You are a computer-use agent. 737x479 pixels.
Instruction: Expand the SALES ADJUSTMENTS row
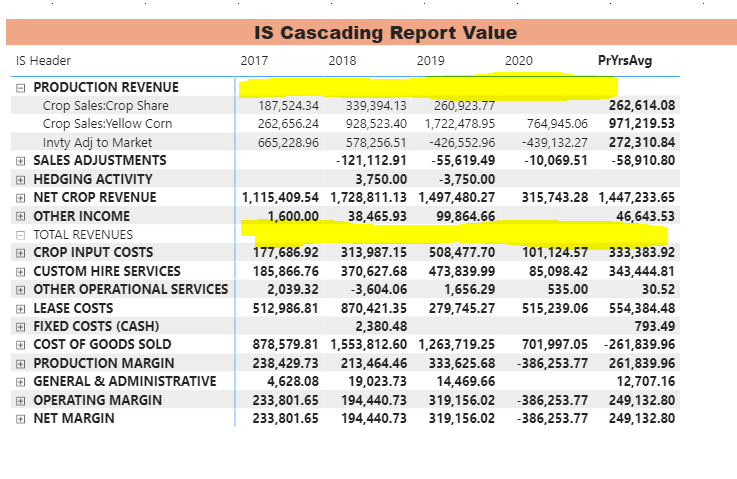(x=20, y=161)
